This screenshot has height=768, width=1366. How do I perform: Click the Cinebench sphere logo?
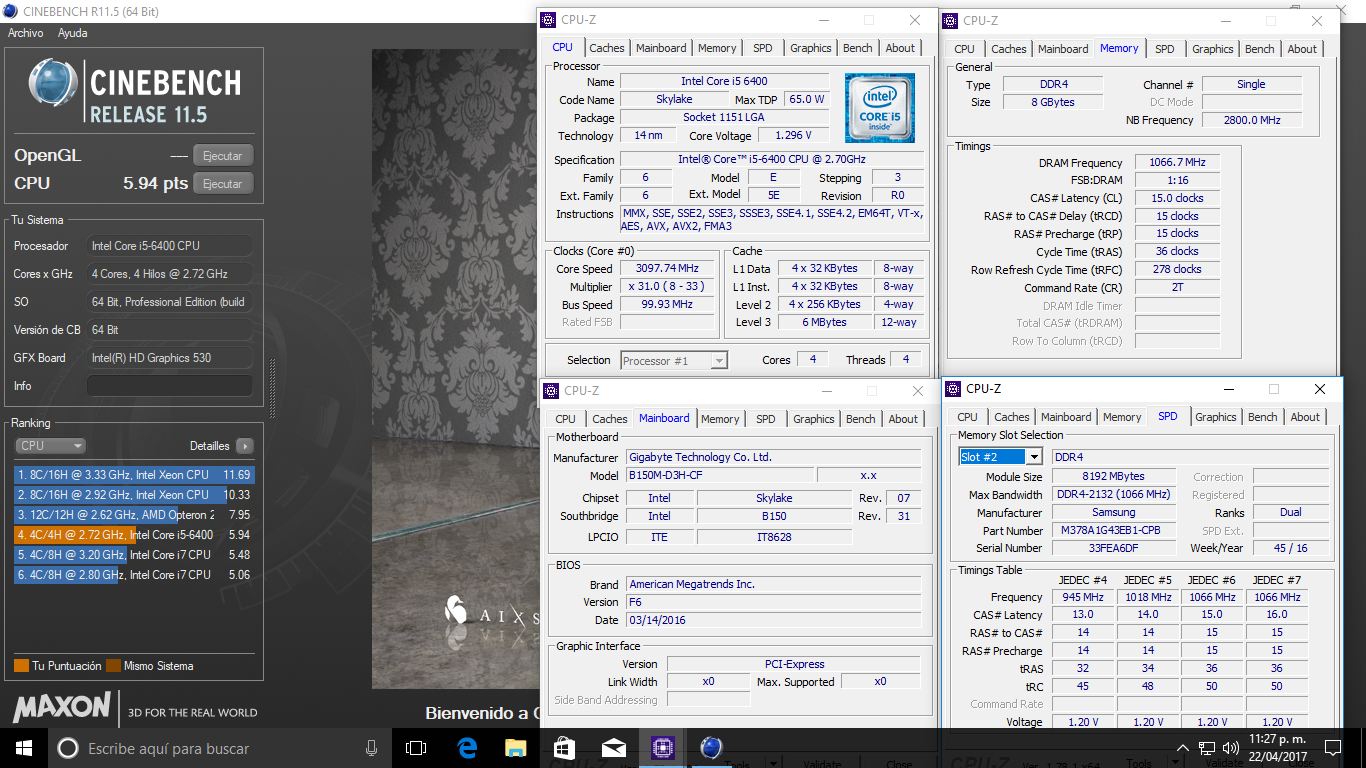click(54, 84)
